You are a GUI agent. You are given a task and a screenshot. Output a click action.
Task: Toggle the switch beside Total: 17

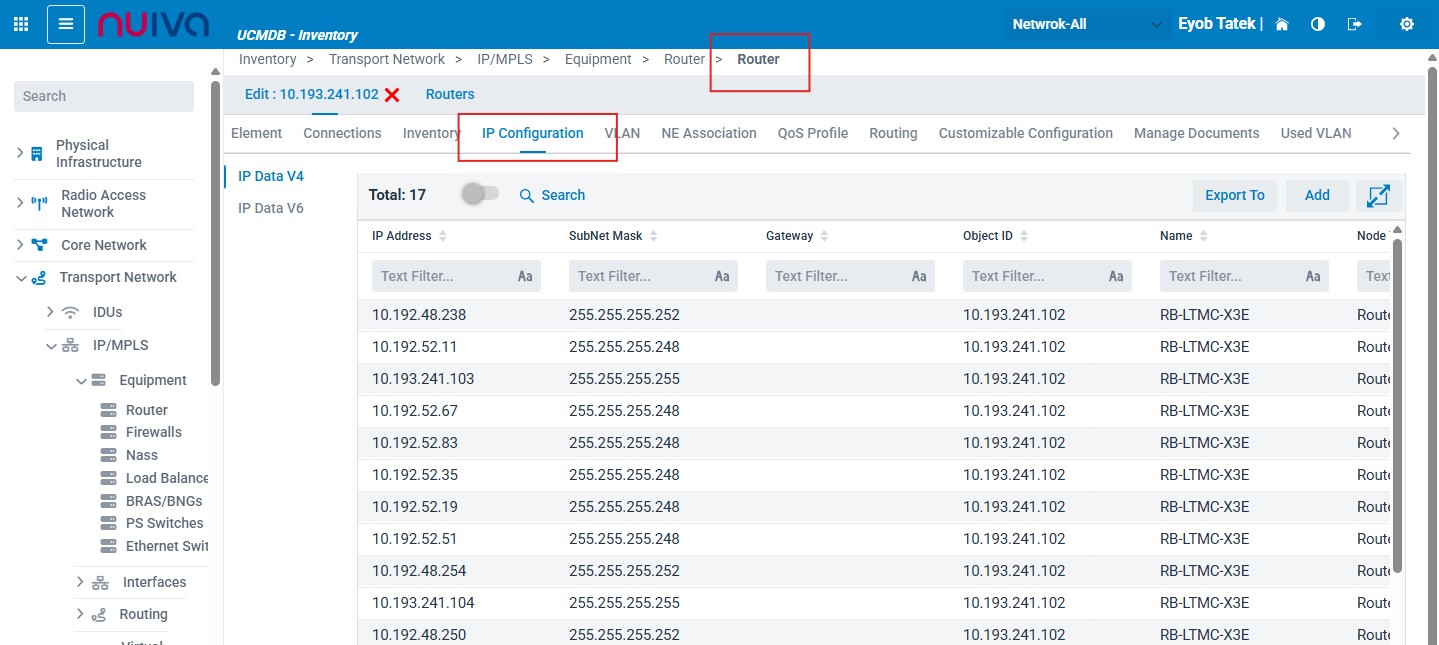coord(480,195)
